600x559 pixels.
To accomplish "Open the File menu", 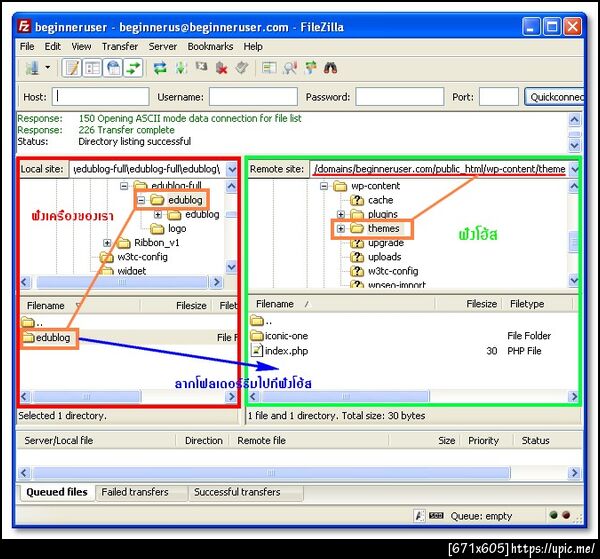I will pyautogui.click(x=27, y=46).
